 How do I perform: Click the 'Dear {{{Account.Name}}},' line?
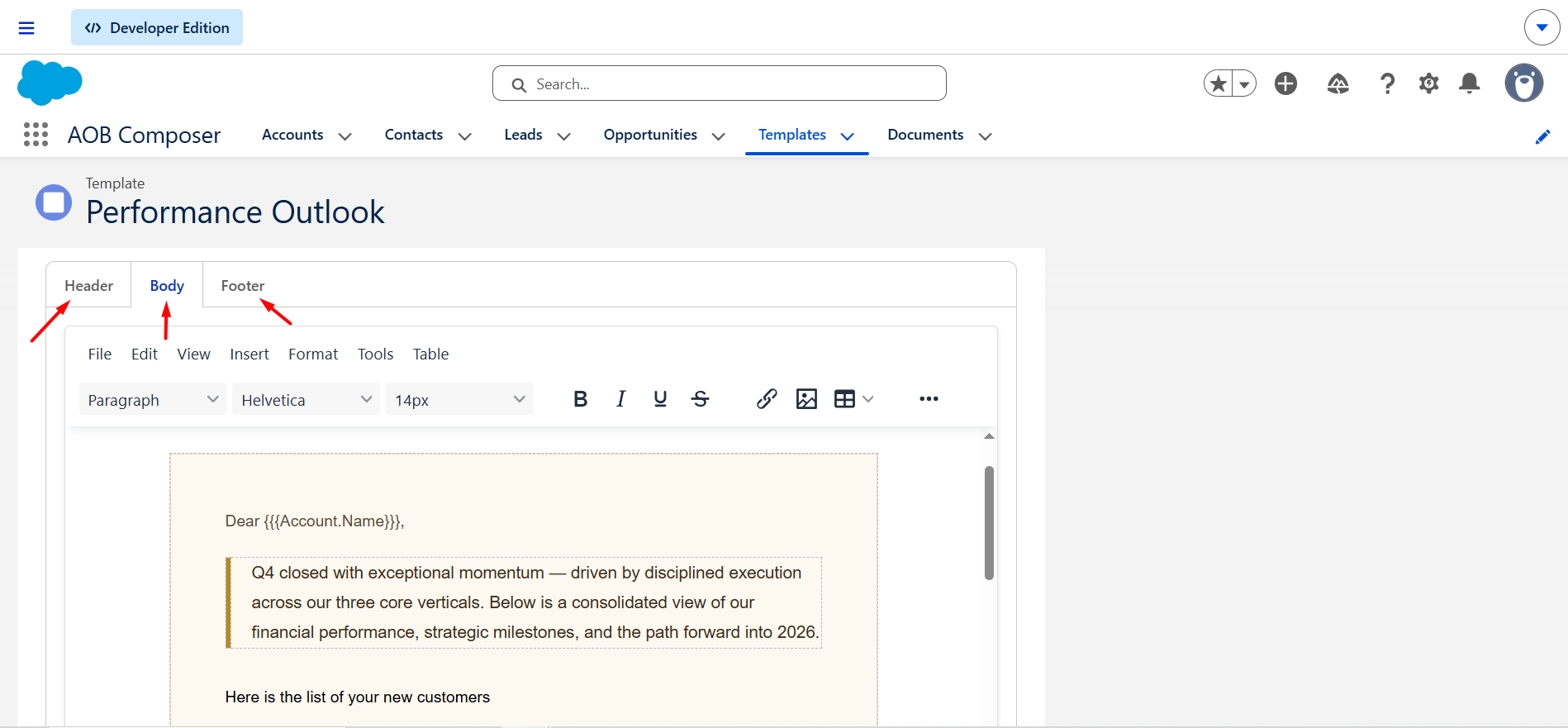tap(315, 521)
